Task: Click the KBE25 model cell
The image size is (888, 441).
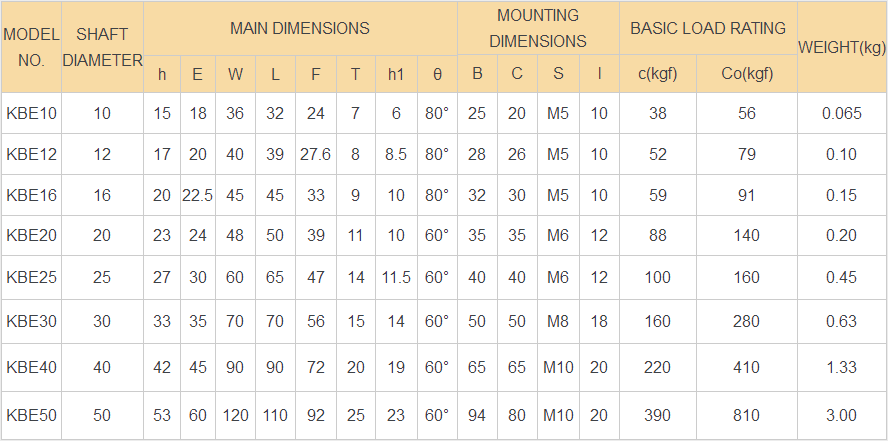Action: (x=32, y=277)
